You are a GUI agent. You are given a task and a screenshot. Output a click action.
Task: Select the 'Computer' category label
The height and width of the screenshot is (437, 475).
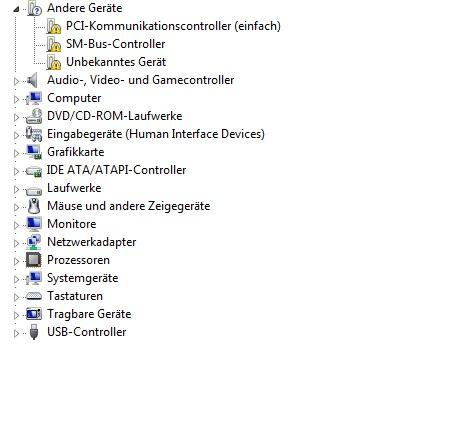[x=74, y=98]
